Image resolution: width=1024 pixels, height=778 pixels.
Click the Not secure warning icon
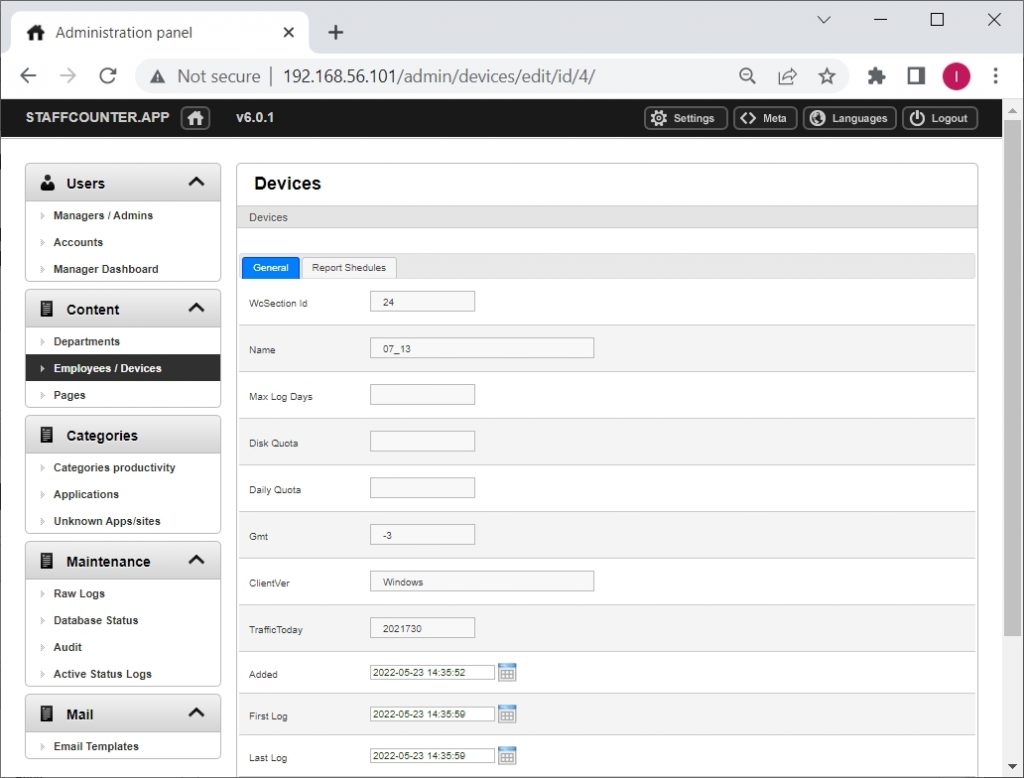157,76
